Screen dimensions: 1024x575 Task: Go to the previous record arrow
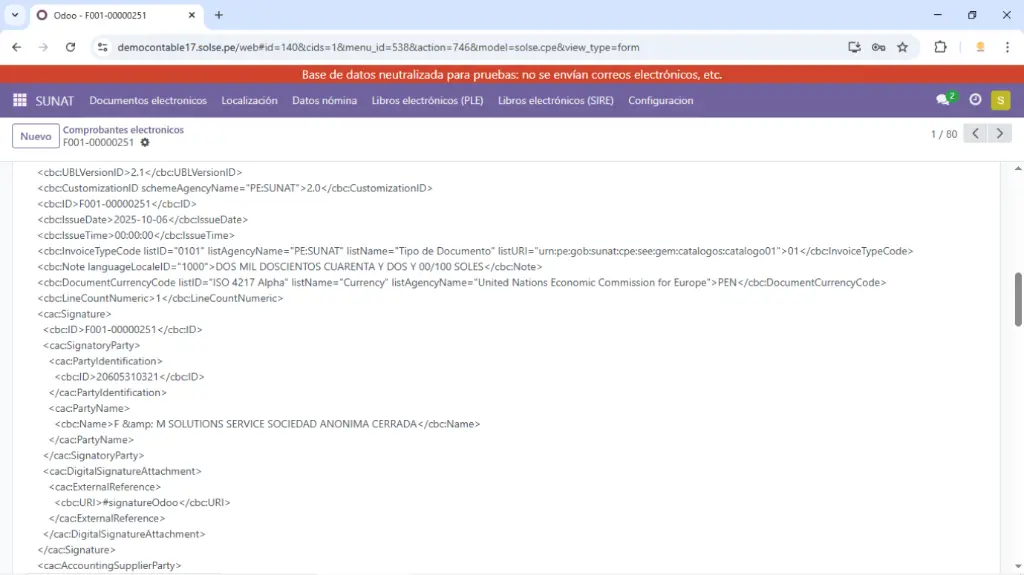(x=976, y=134)
